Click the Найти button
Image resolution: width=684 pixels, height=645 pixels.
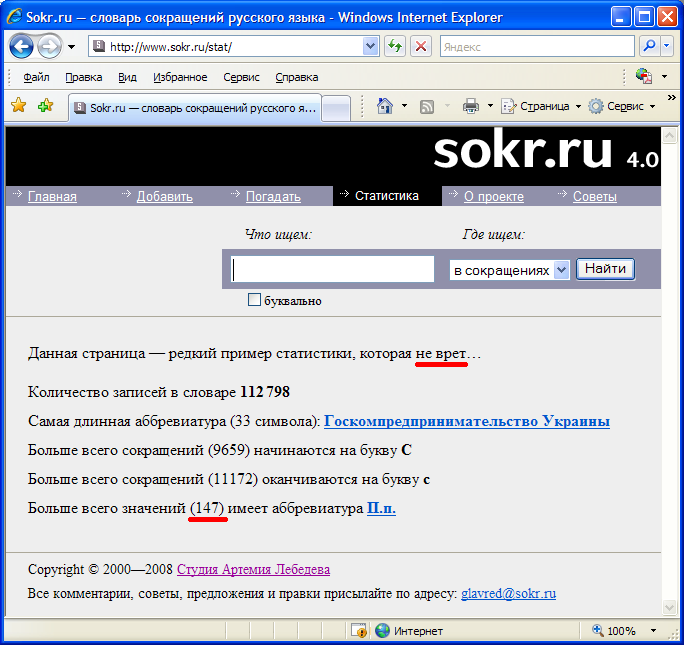coord(605,269)
